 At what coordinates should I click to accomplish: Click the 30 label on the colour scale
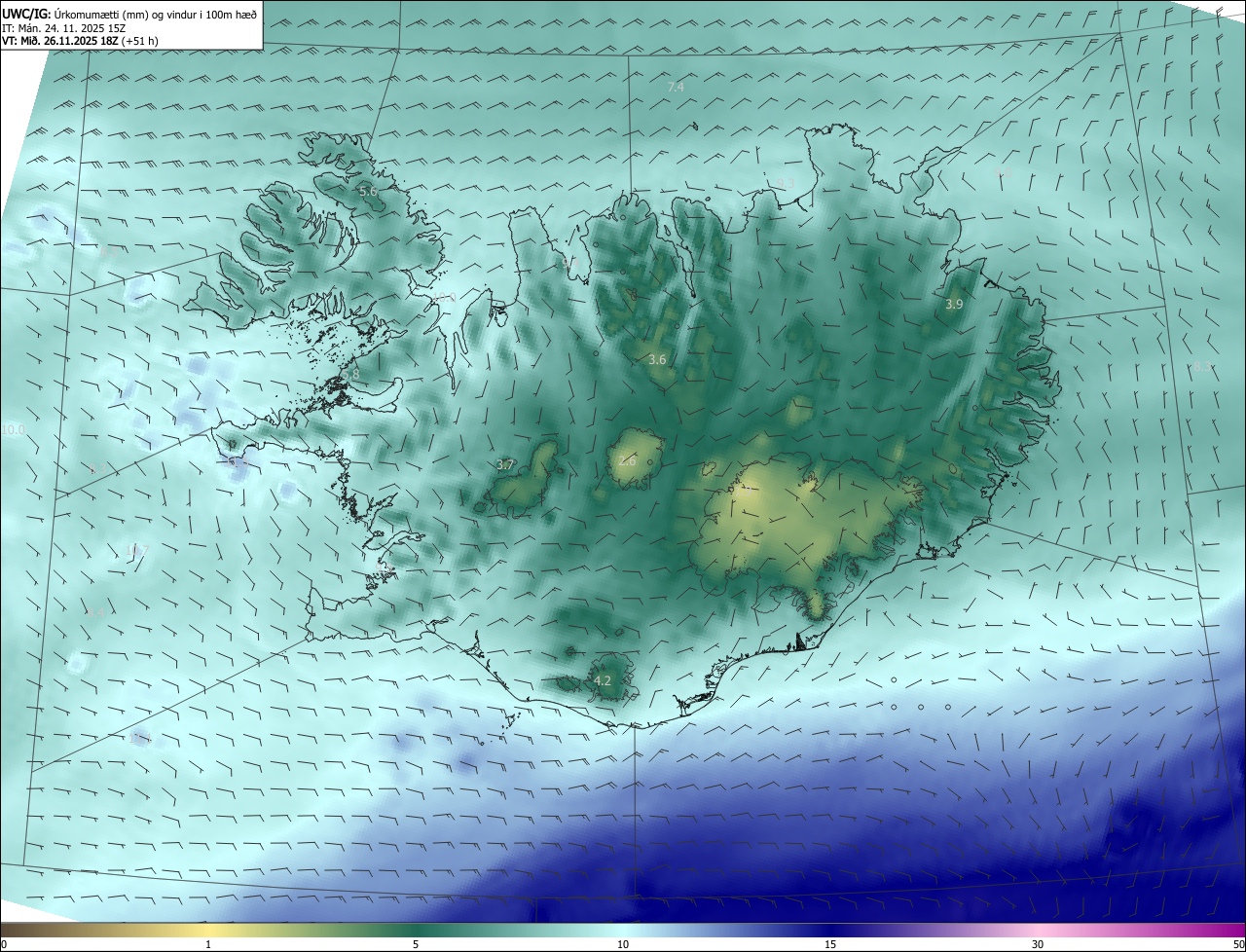click(1038, 944)
